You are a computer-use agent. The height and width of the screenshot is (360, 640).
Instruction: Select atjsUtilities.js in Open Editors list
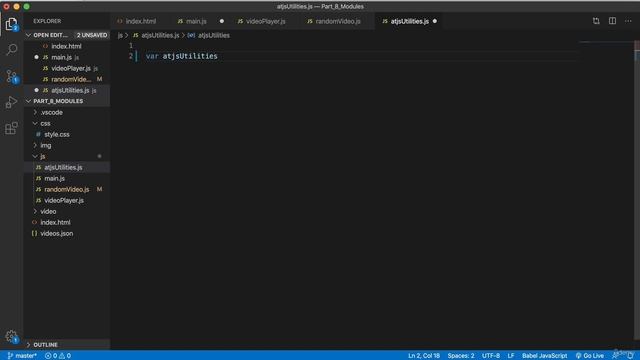(x=70, y=90)
